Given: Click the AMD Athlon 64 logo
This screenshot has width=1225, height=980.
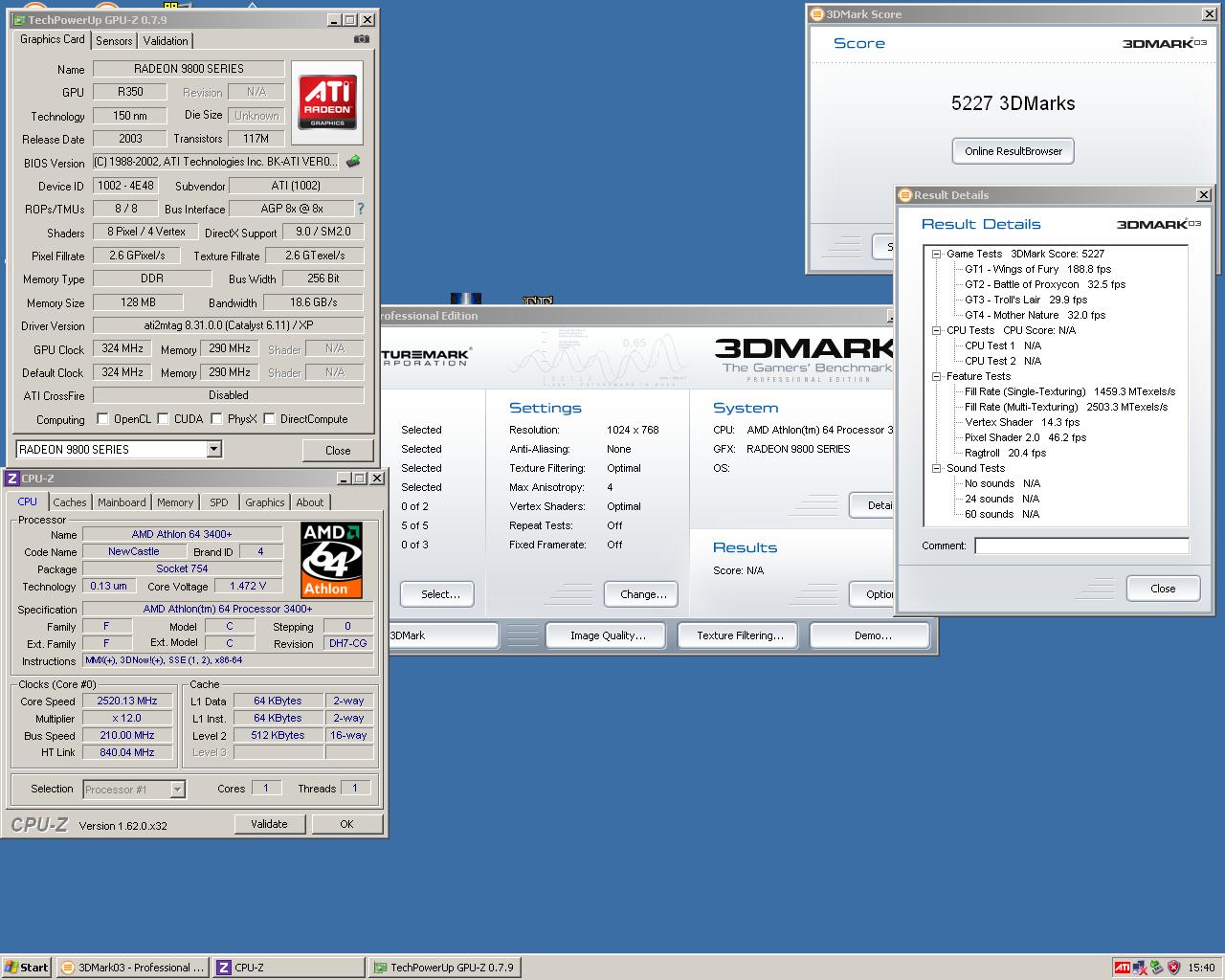Looking at the screenshot, I should [x=331, y=560].
